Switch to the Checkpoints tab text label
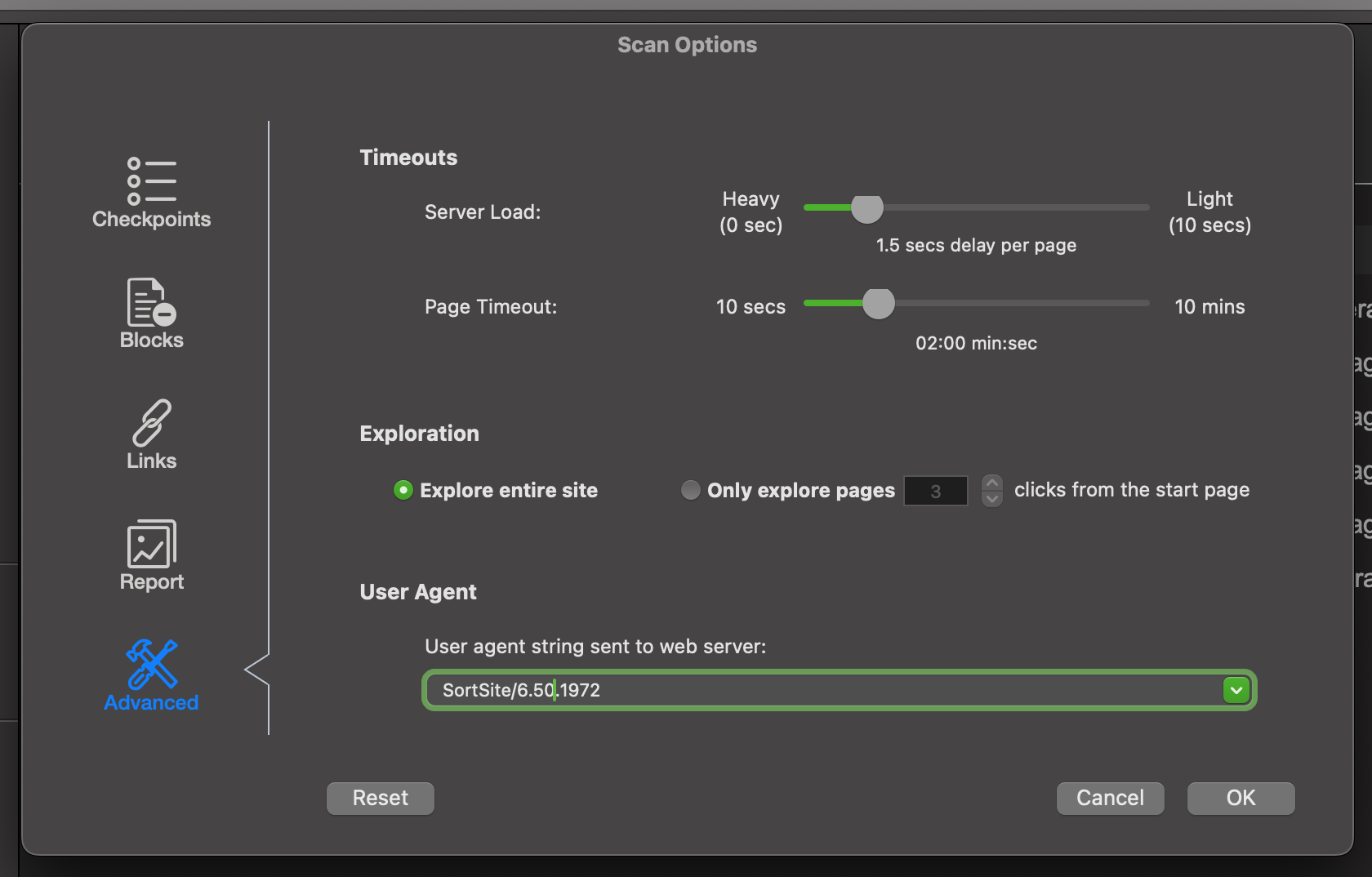This screenshot has height=877, width=1372. pyautogui.click(x=151, y=220)
